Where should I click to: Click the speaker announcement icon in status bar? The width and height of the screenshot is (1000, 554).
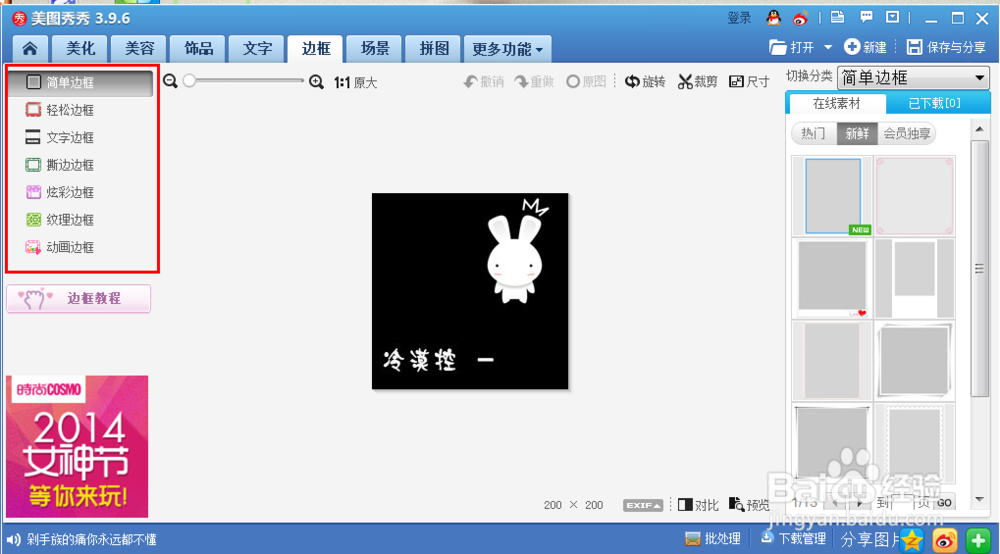(13, 539)
